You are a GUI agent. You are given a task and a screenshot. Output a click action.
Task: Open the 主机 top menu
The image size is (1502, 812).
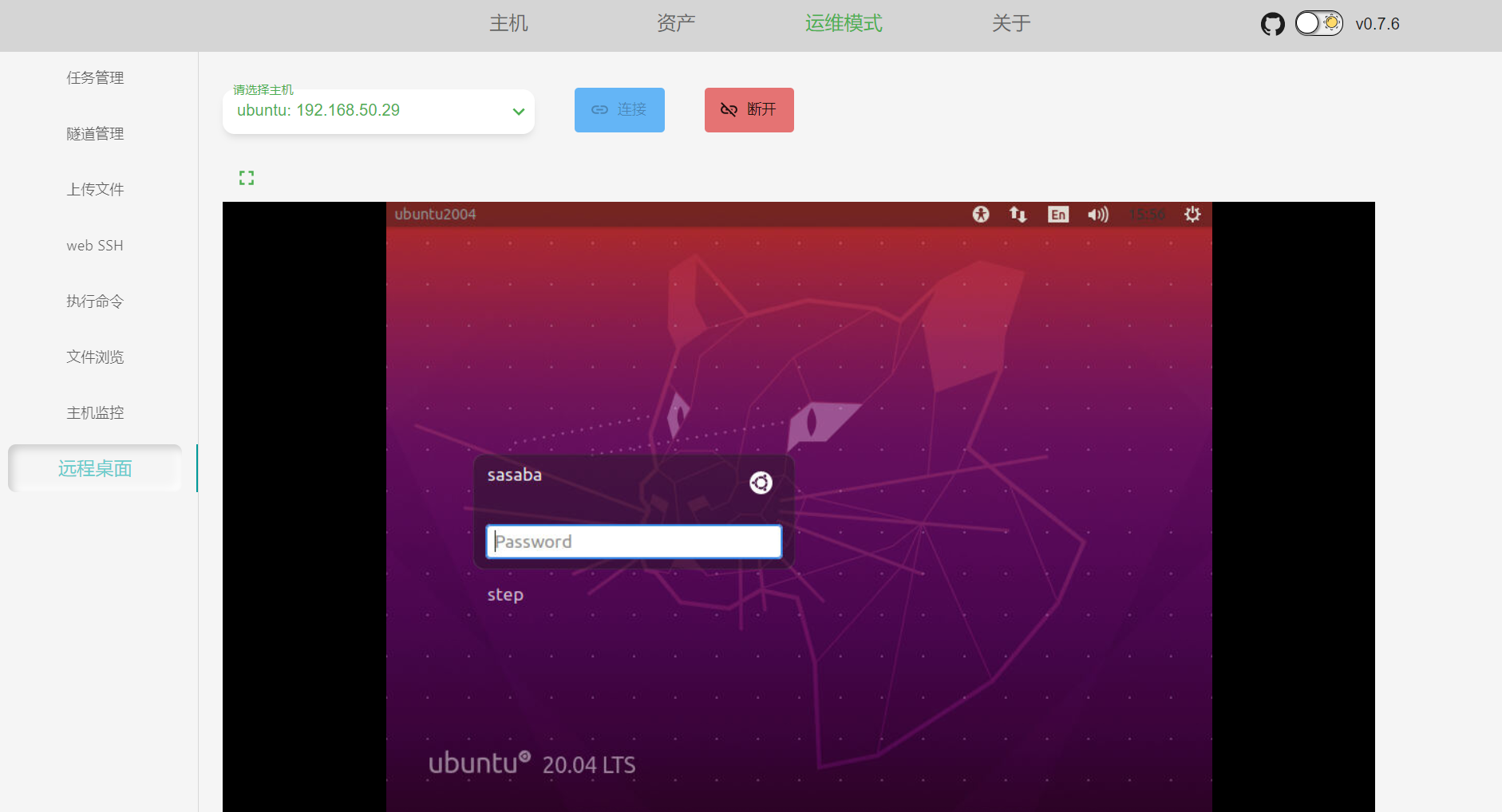point(508,23)
